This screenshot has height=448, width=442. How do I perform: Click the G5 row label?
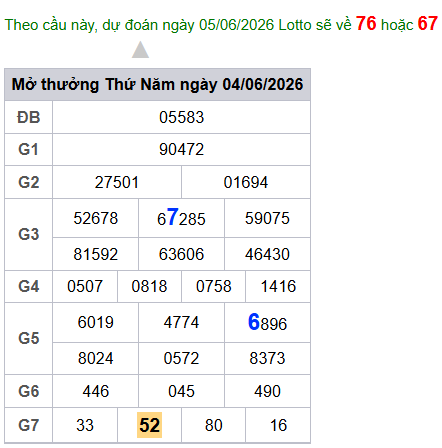point(29,338)
